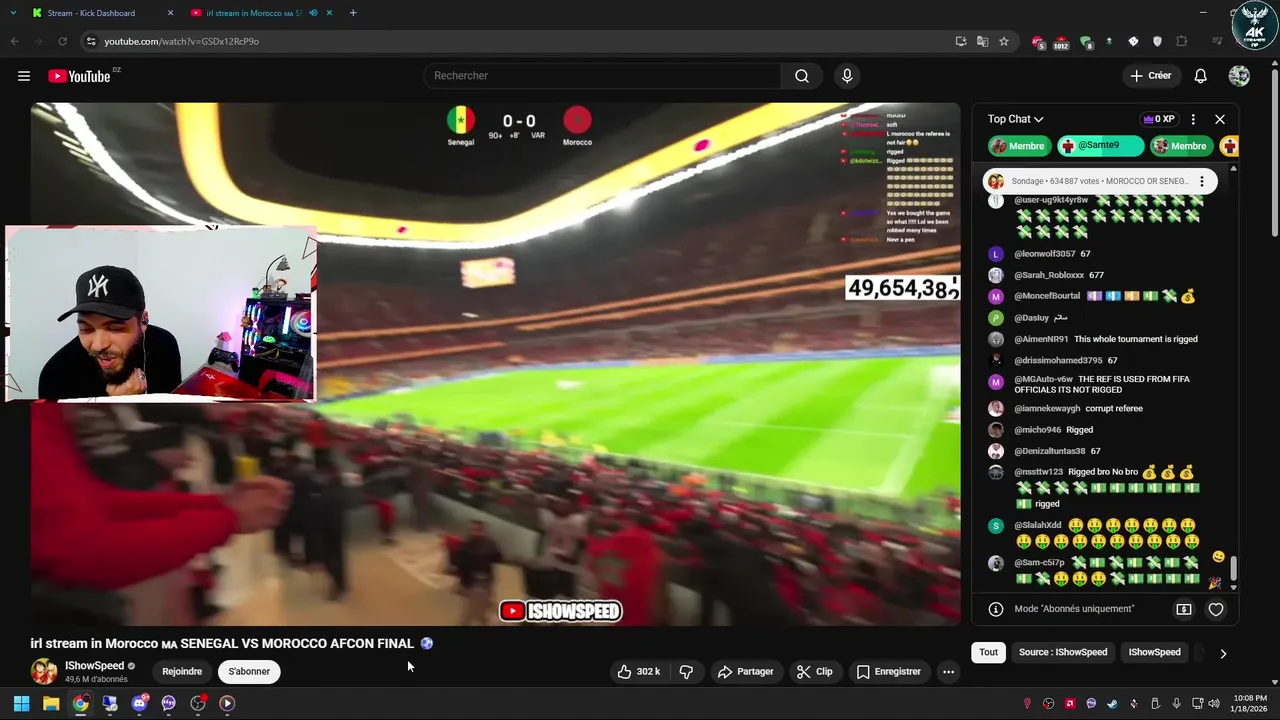
Task: Open the extensions puzzle menu
Action: pos(1182,41)
